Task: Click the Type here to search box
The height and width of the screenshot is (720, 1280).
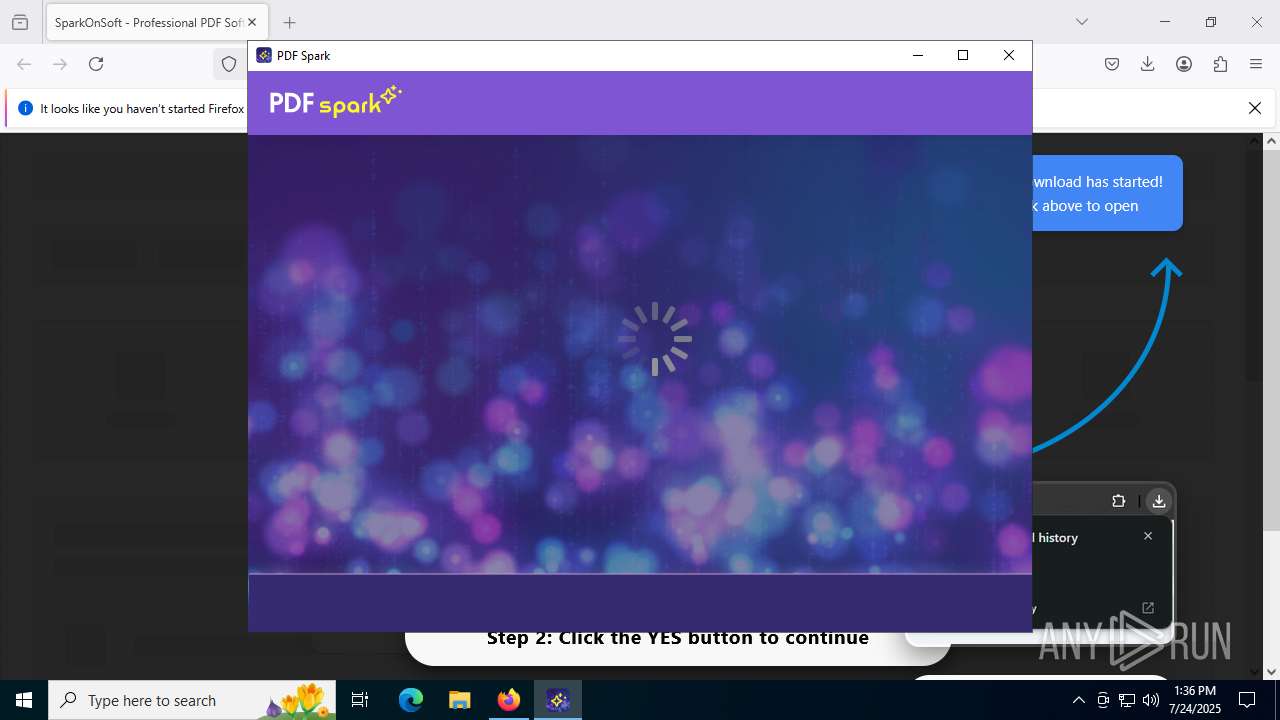Action: click(x=192, y=700)
